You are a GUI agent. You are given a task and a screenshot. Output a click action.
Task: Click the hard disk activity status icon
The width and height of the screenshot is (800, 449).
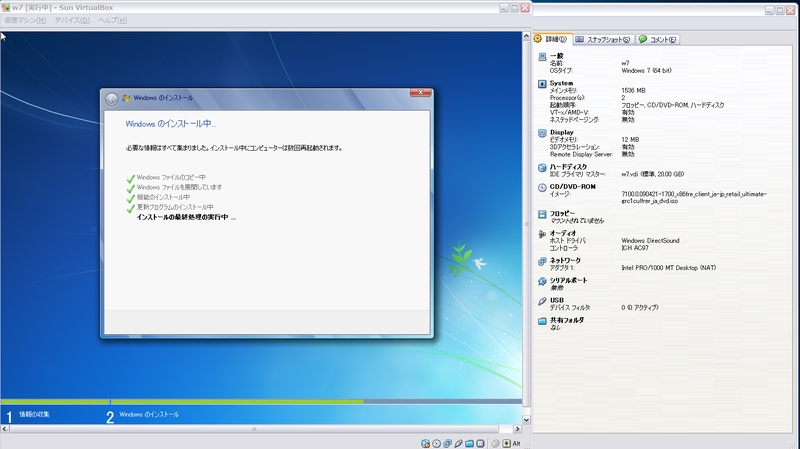click(426, 443)
